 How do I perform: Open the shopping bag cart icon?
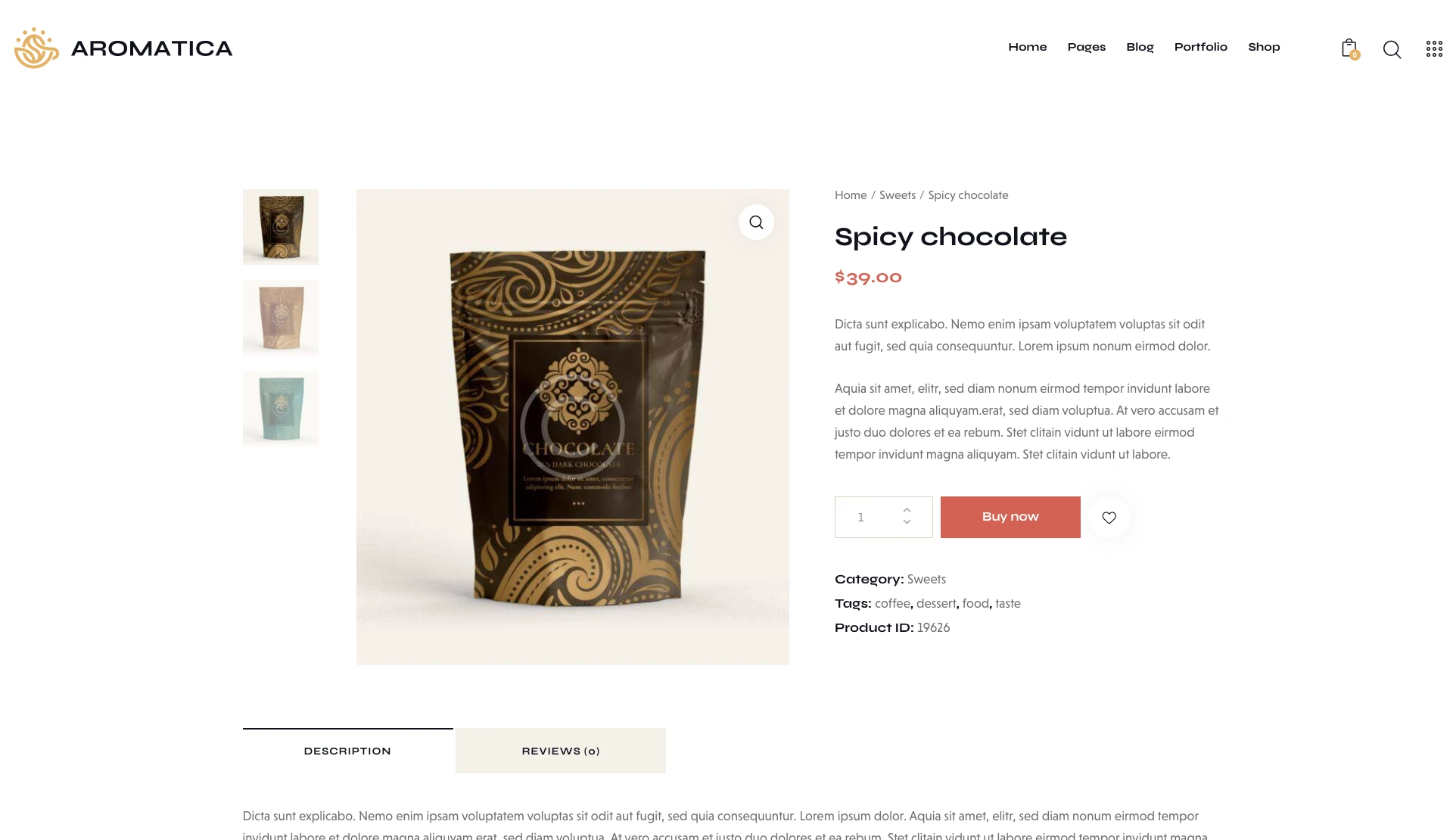click(x=1349, y=48)
